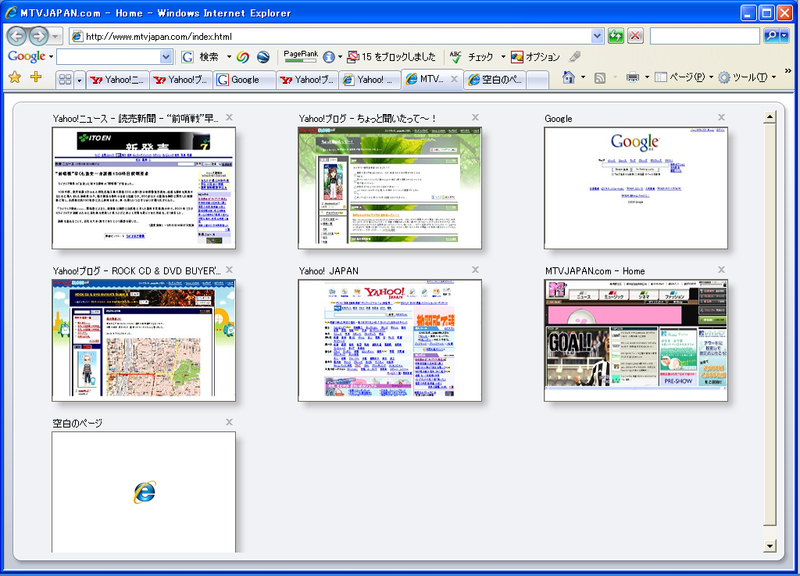Image resolution: width=800 pixels, height=576 pixels.
Task: Toggle the Quick Tabs grid button
Action: 65,79
